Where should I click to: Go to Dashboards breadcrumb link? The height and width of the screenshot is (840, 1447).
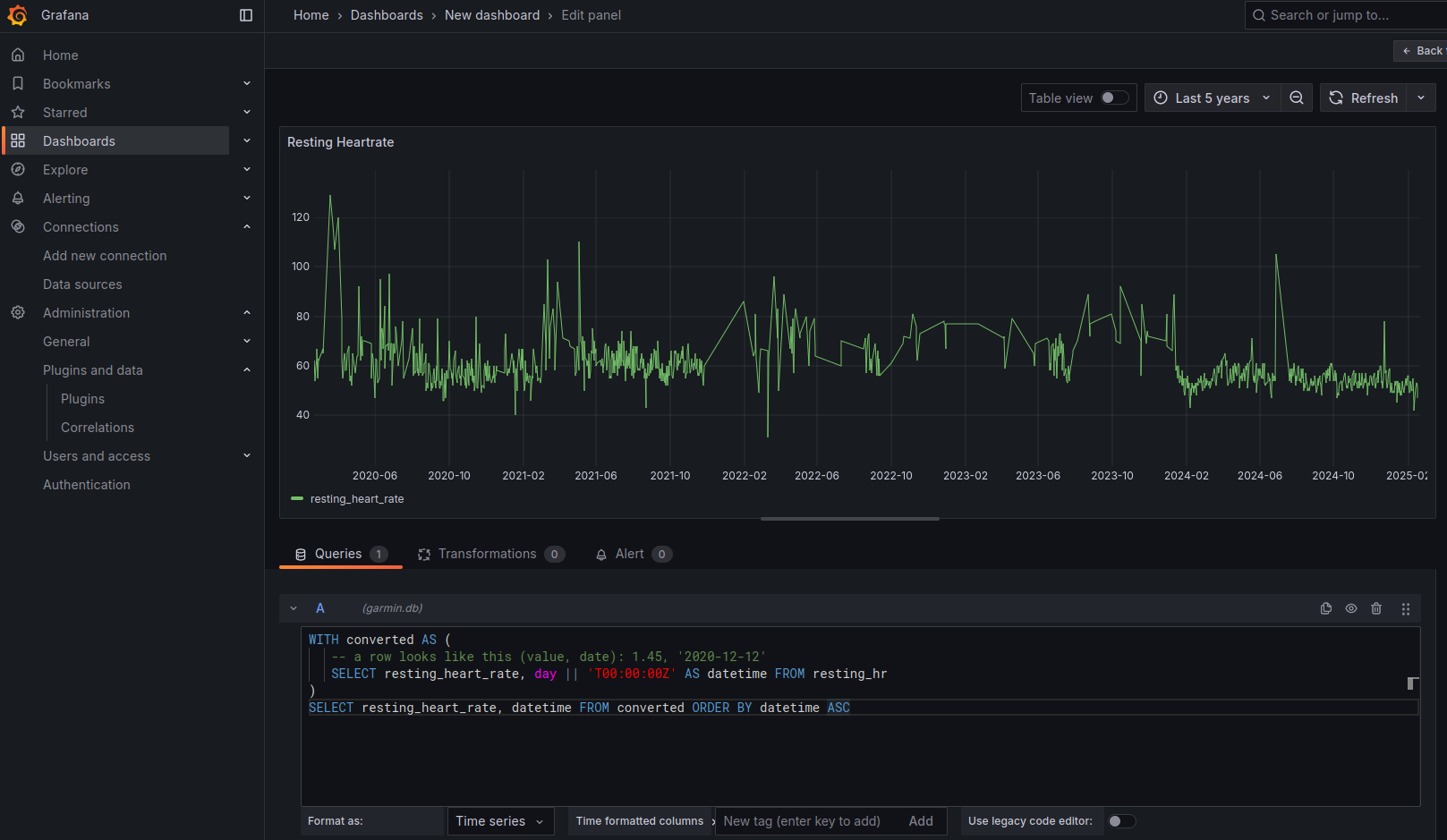click(387, 15)
